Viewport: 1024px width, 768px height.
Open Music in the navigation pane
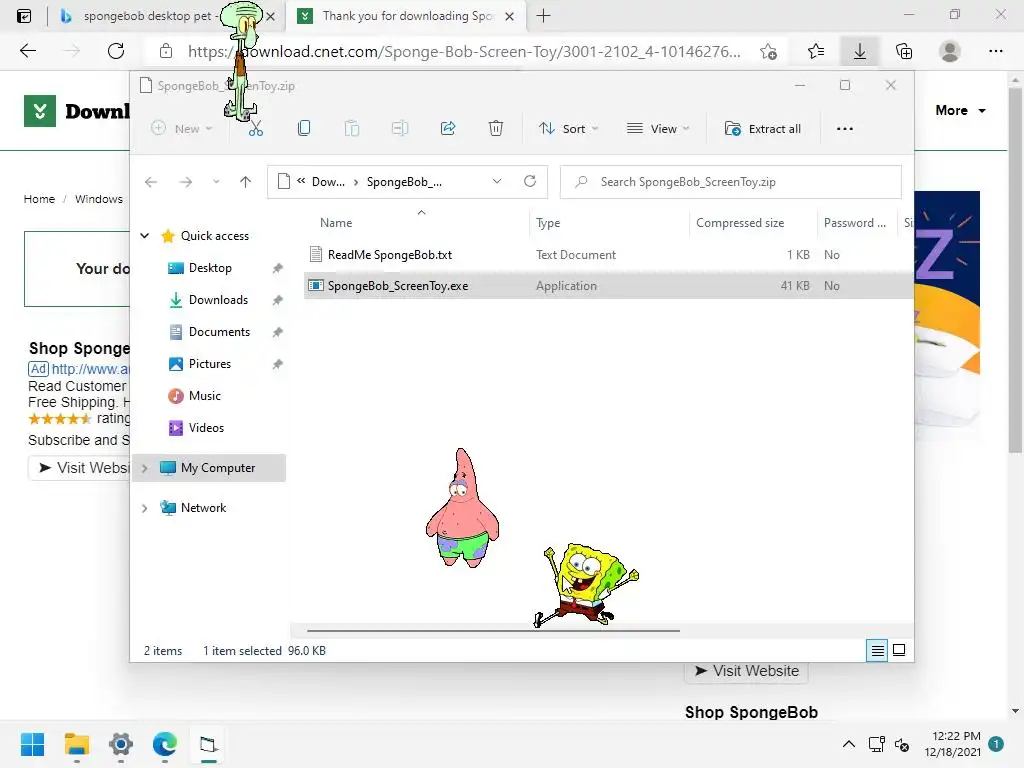click(204, 396)
